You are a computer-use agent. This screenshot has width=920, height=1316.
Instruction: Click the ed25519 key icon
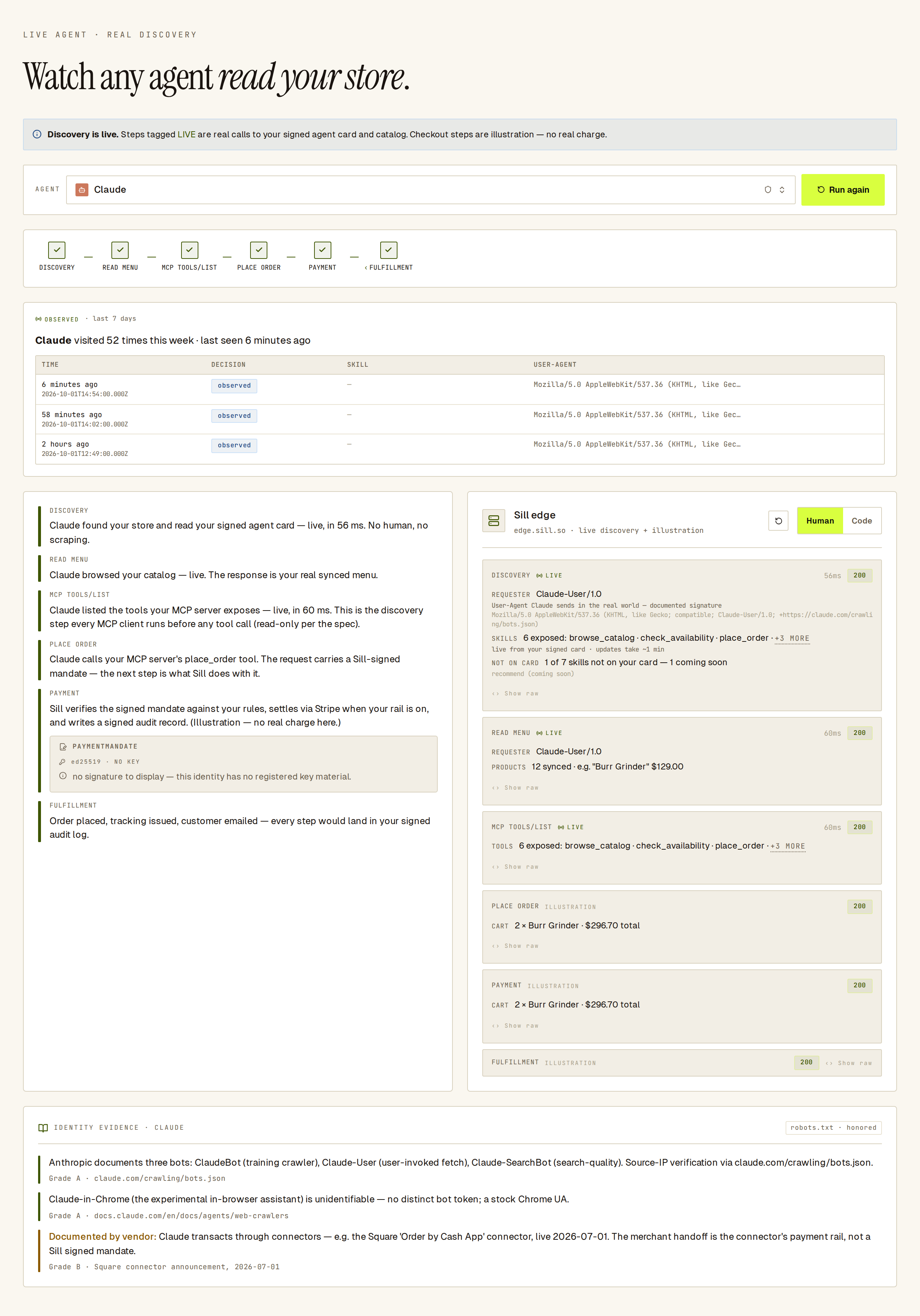tap(63, 762)
